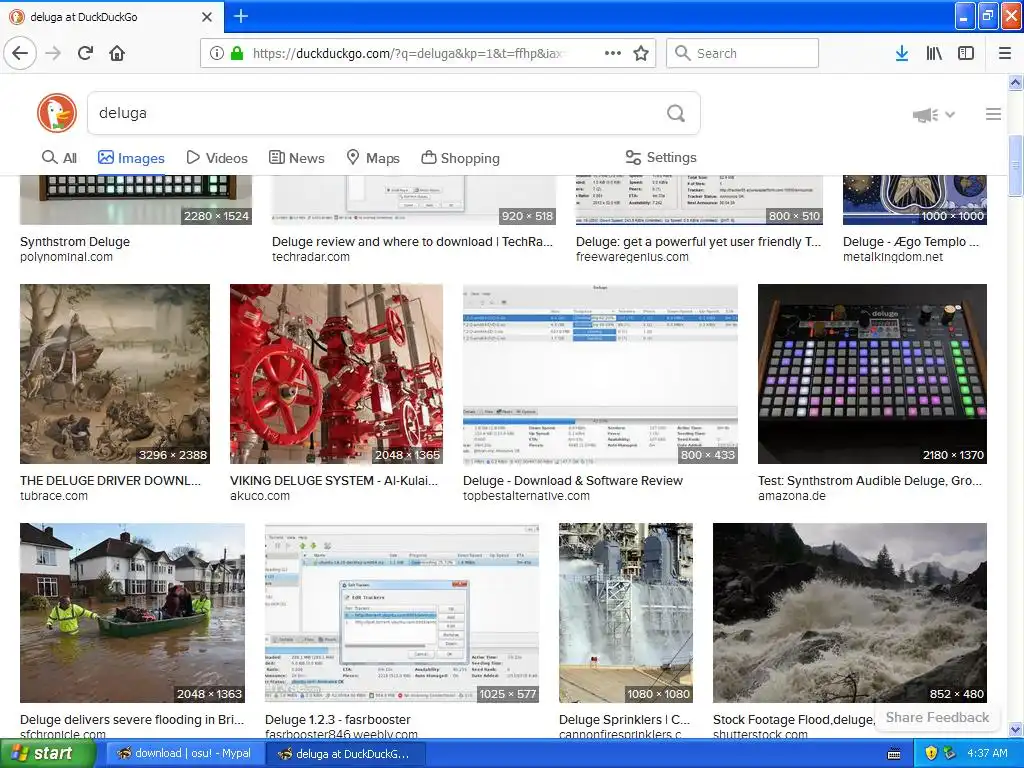Image resolution: width=1024 pixels, height=768 pixels.
Task: Go back using browser back arrow
Action: (20, 53)
